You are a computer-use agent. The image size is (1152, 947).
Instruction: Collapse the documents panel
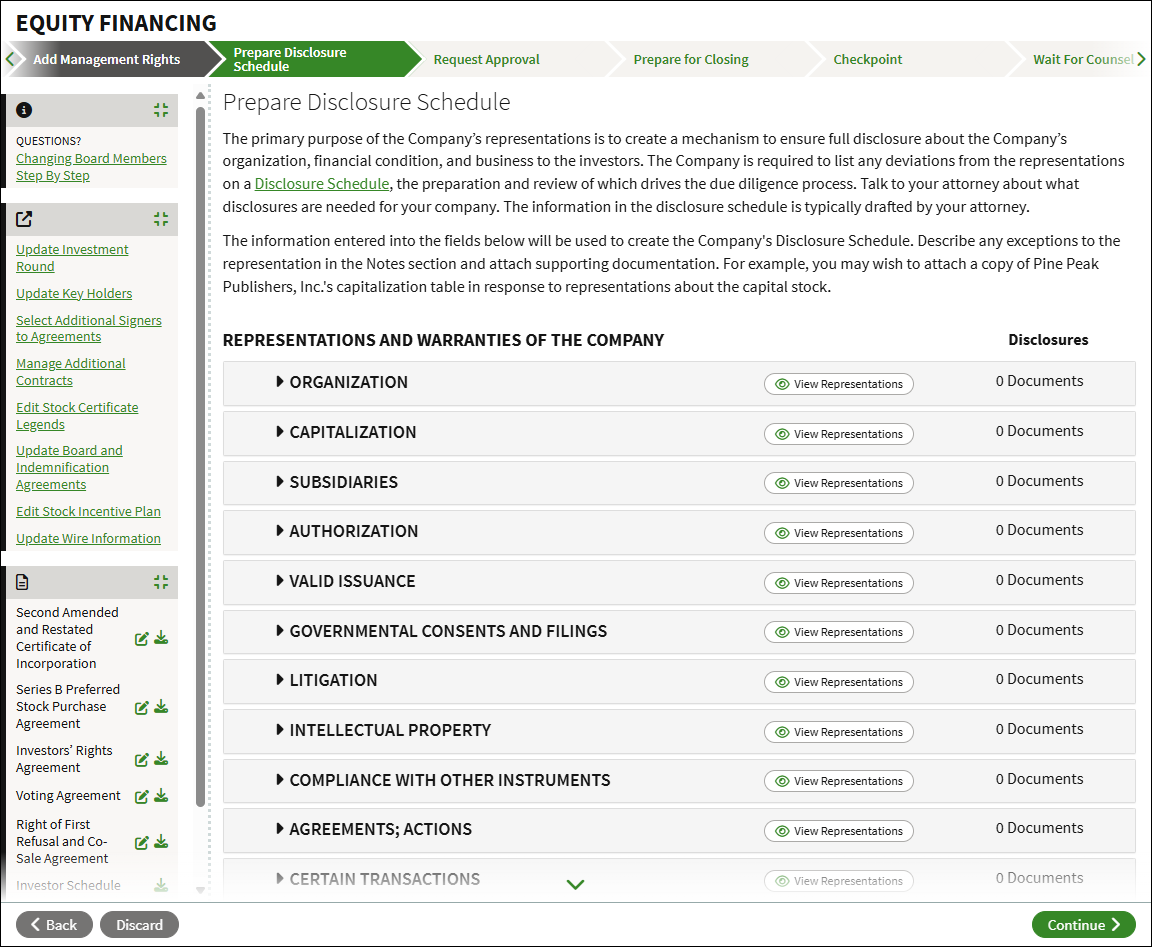pyautogui.click(x=161, y=582)
